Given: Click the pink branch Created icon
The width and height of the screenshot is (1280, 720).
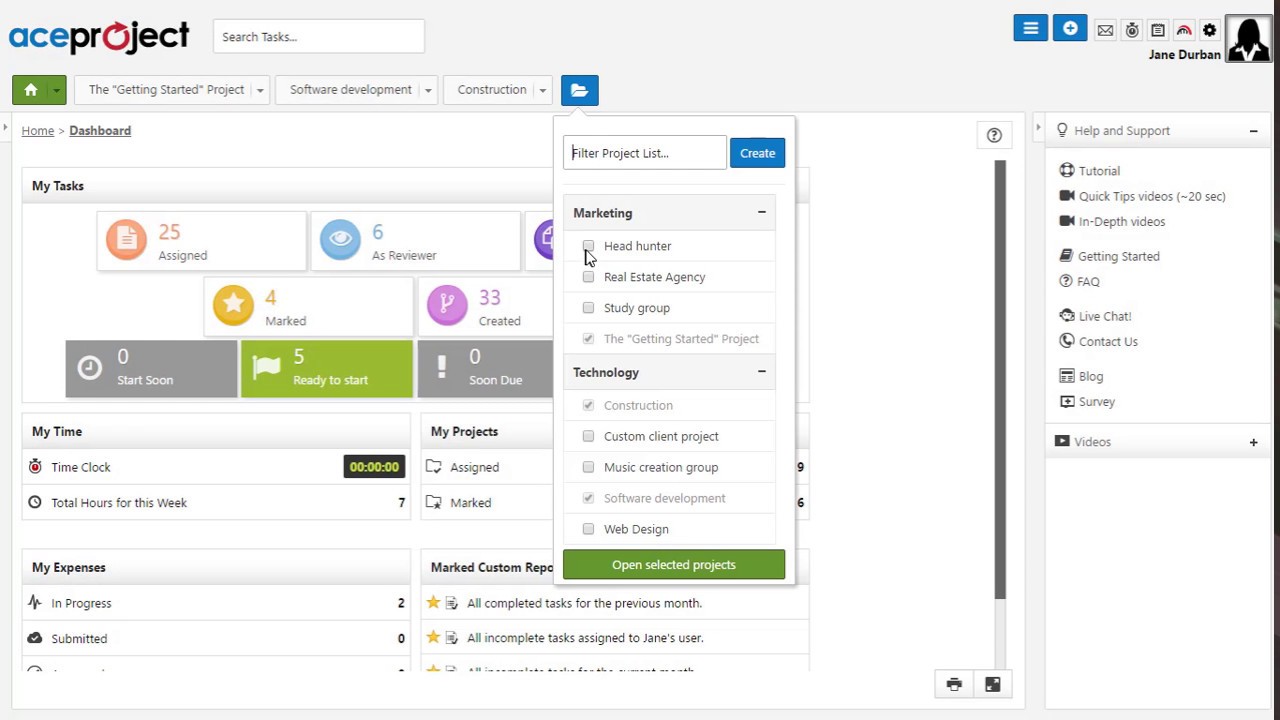Looking at the screenshot, I should [447, 305].
